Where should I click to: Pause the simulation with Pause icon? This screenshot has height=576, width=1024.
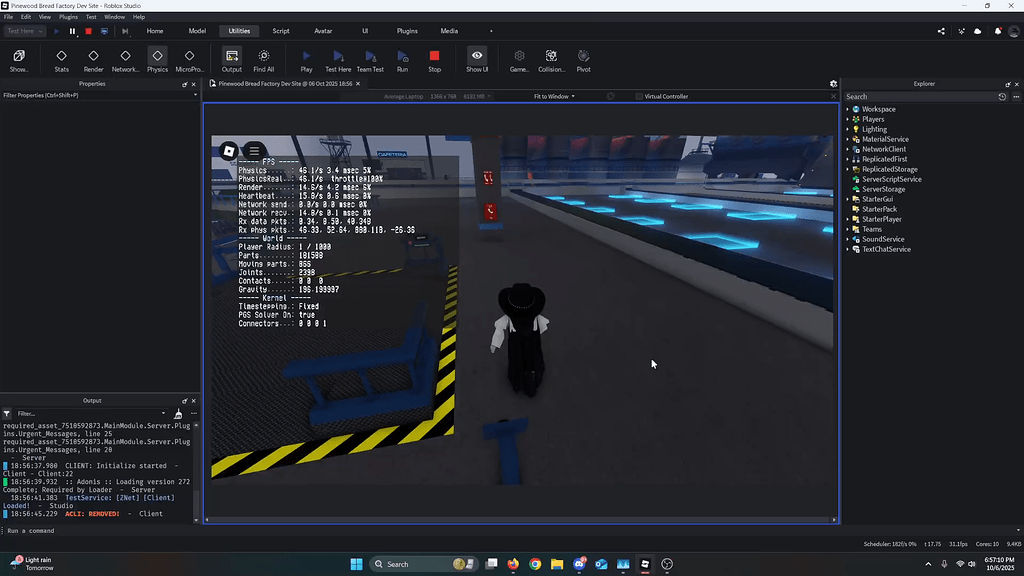click(x=74, y=31)
